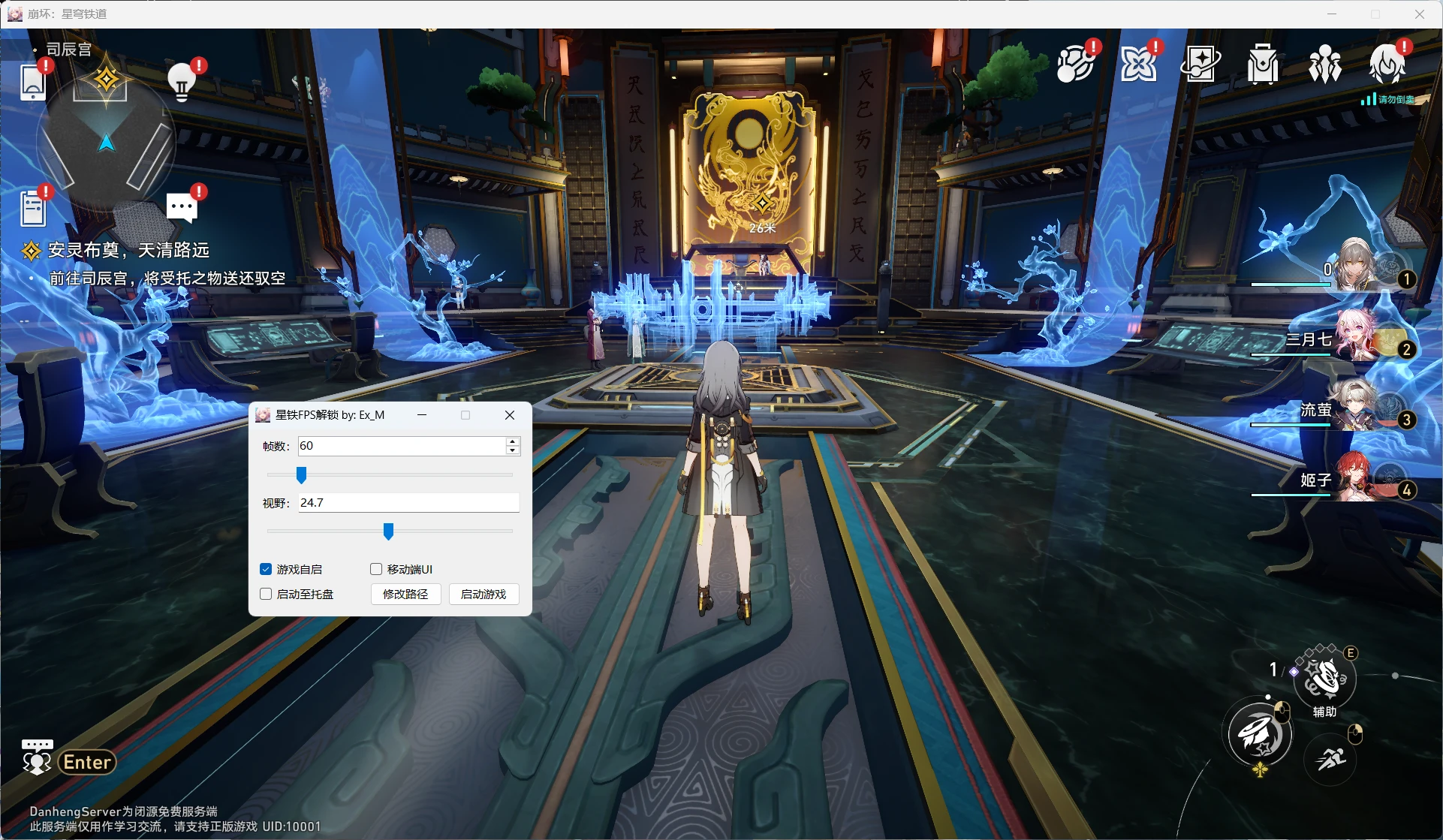Click the 视野 slider handle
This screenshot has height=840, width=1443.
[x=388, y=531]
